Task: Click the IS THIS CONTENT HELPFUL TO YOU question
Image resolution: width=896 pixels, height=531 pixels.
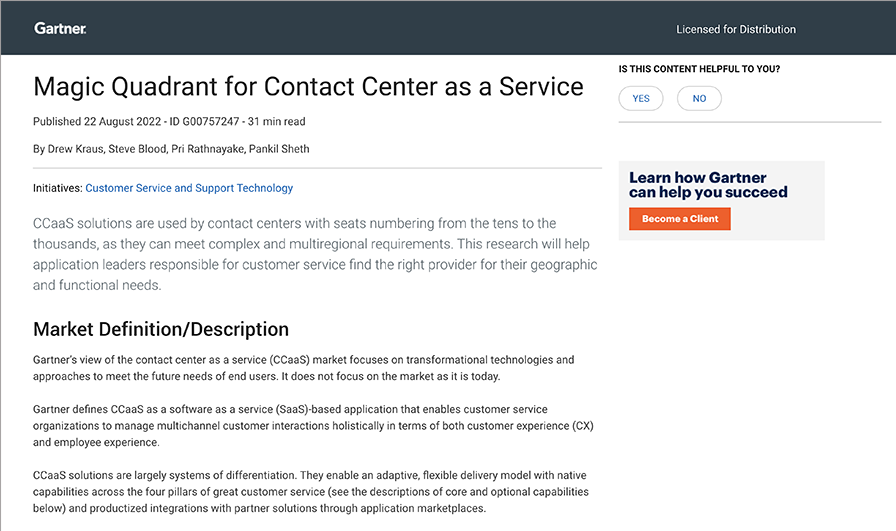Action: point(699,69)
